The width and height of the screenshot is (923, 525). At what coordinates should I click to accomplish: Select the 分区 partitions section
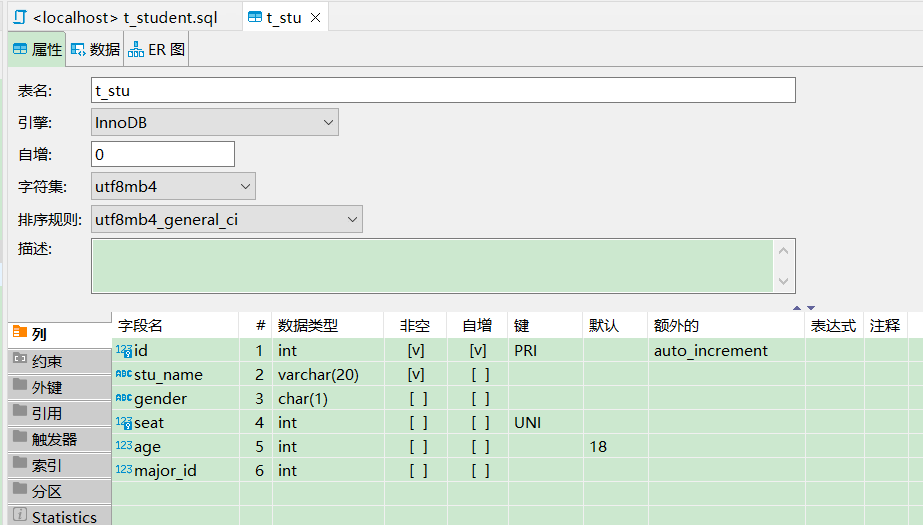click(59, 491)
